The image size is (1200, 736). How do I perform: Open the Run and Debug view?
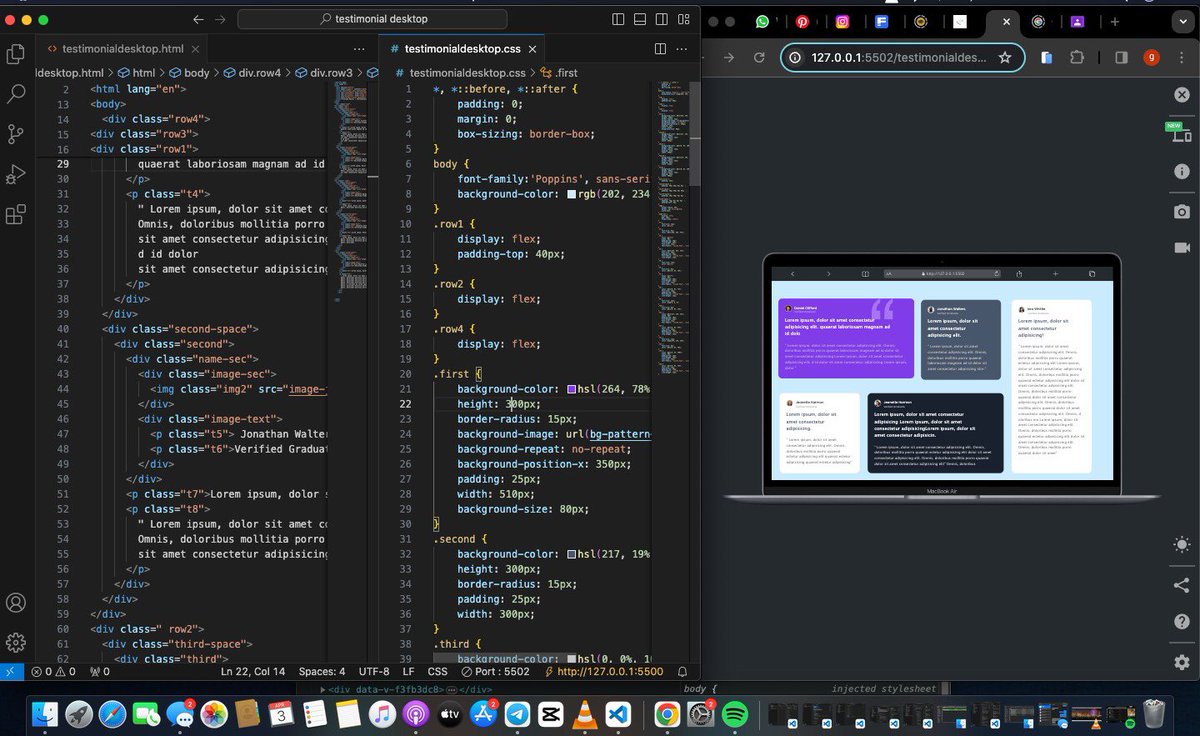pyautogui.click(x=16, y=174)
